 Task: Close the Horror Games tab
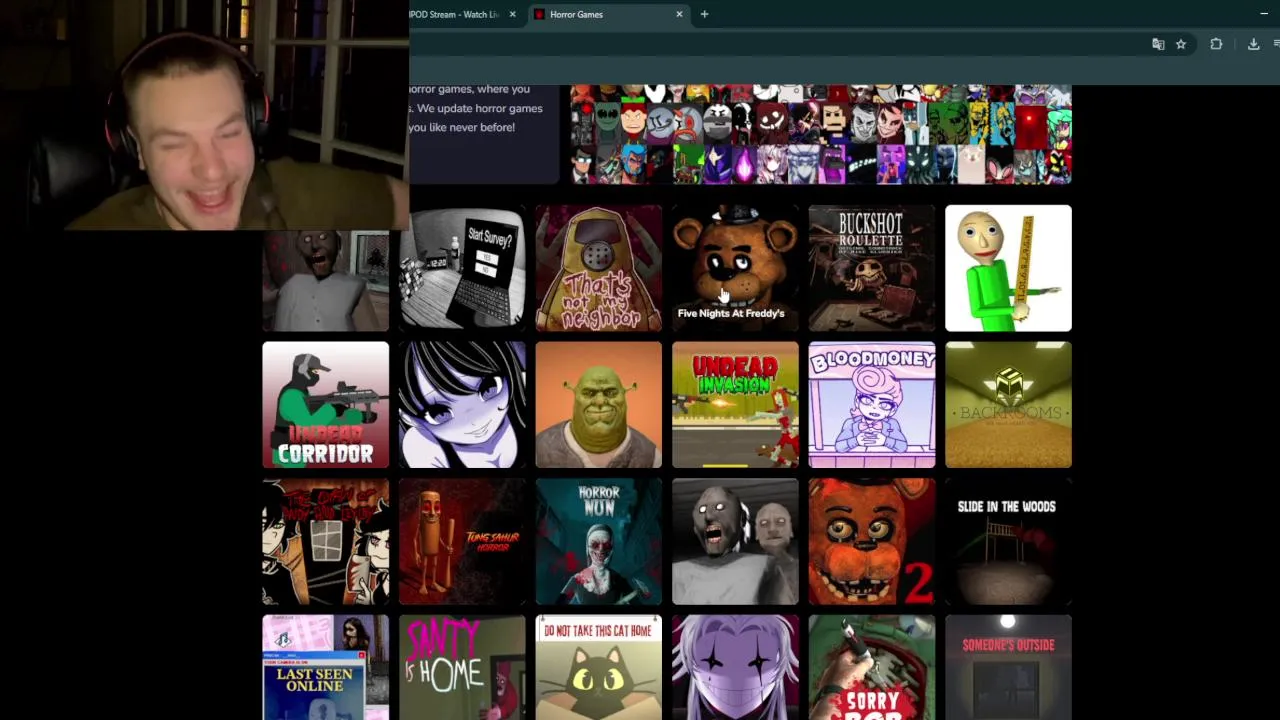679,14
